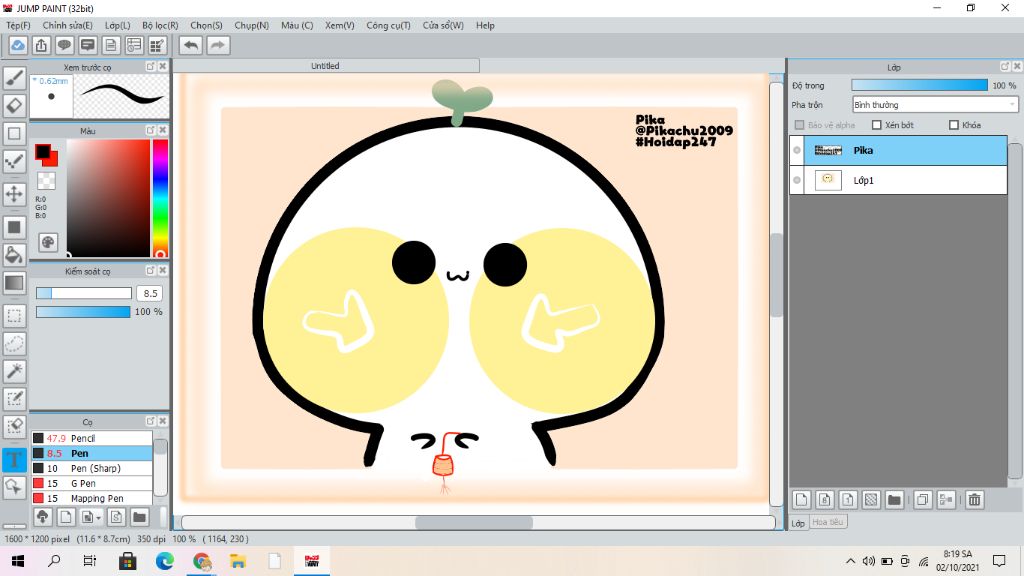The height and width of the screenshot is (576, 1024).
Task: Open the Bộ lọc(R) menu
Action: pos(160,25)
